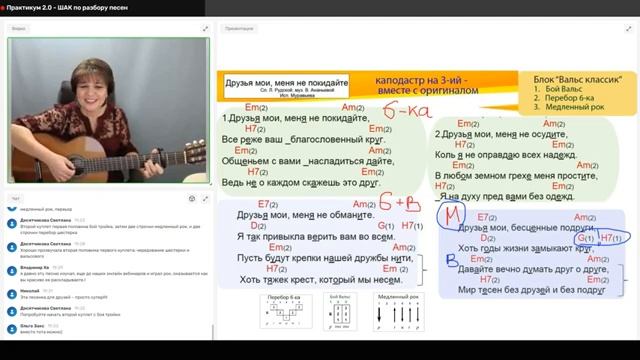
Task: Click chat message 'вместе тоτа можно)' from Ольга Закс
Action: click(x=42, y=332)
